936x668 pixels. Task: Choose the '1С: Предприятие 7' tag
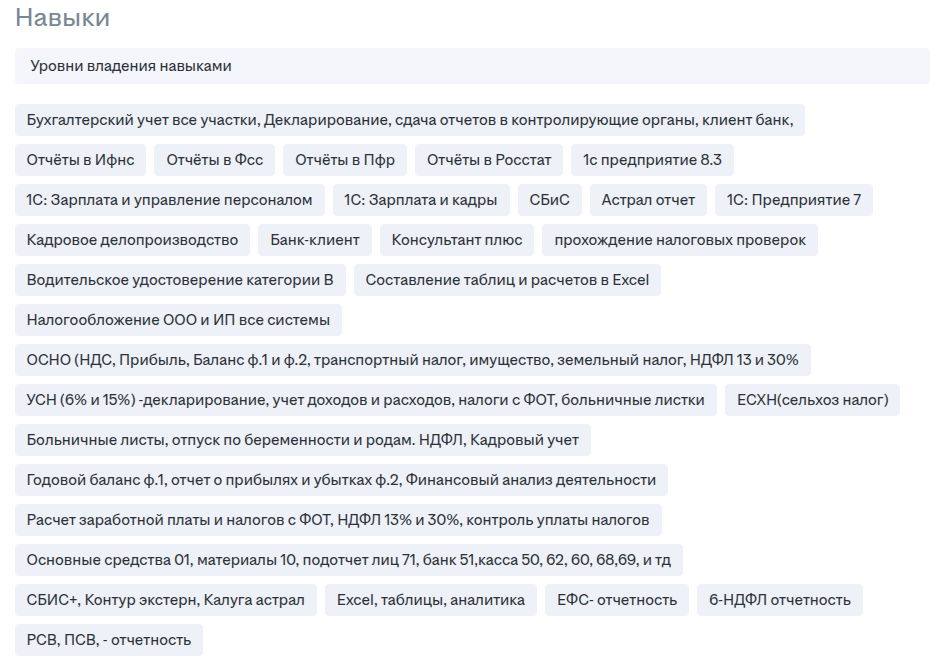[794, 200]
